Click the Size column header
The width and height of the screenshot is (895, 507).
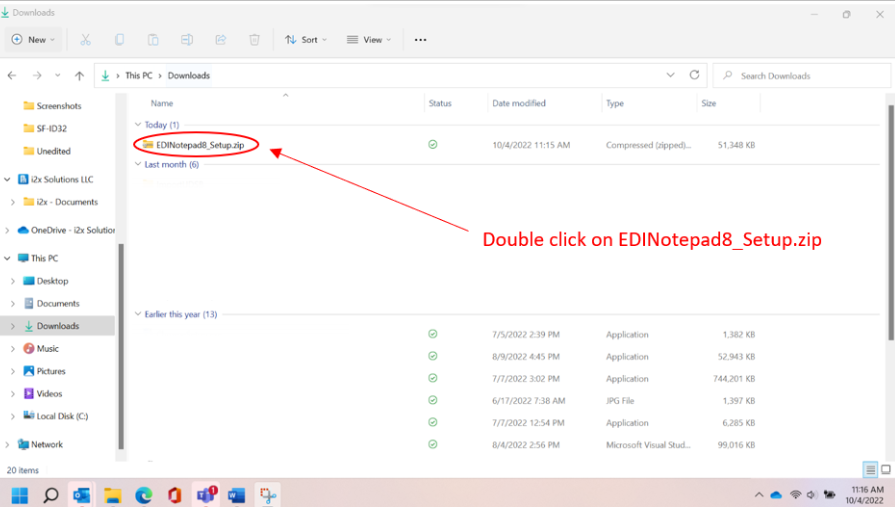pyautogui.click(x=708, y=103)
